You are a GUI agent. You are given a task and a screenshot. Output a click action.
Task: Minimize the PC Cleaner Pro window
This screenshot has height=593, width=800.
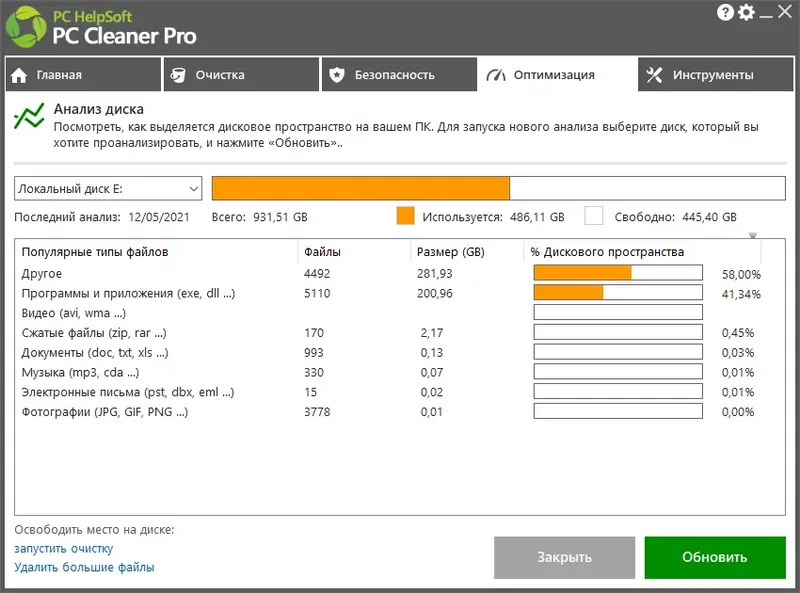[x=766, y=15]
